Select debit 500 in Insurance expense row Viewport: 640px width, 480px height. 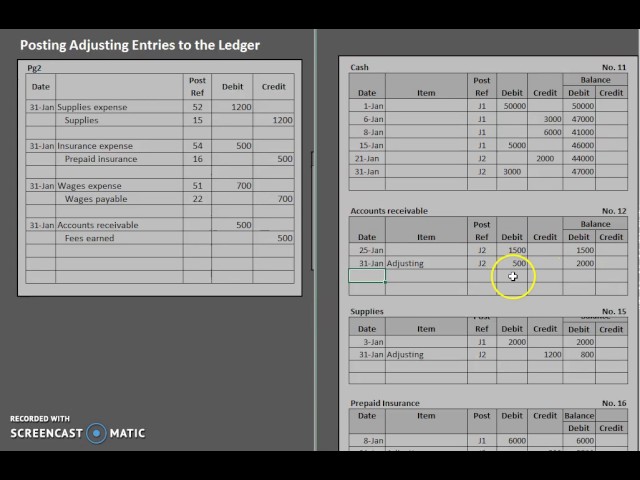(x=232, y=146)
